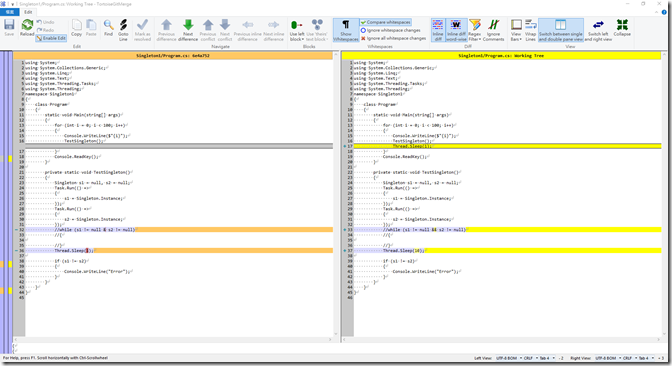Screen dimensions: 672x366
Task: Click the left pane header Singleton1/Program.cs 6e4a752
Action: pos(173,56)
